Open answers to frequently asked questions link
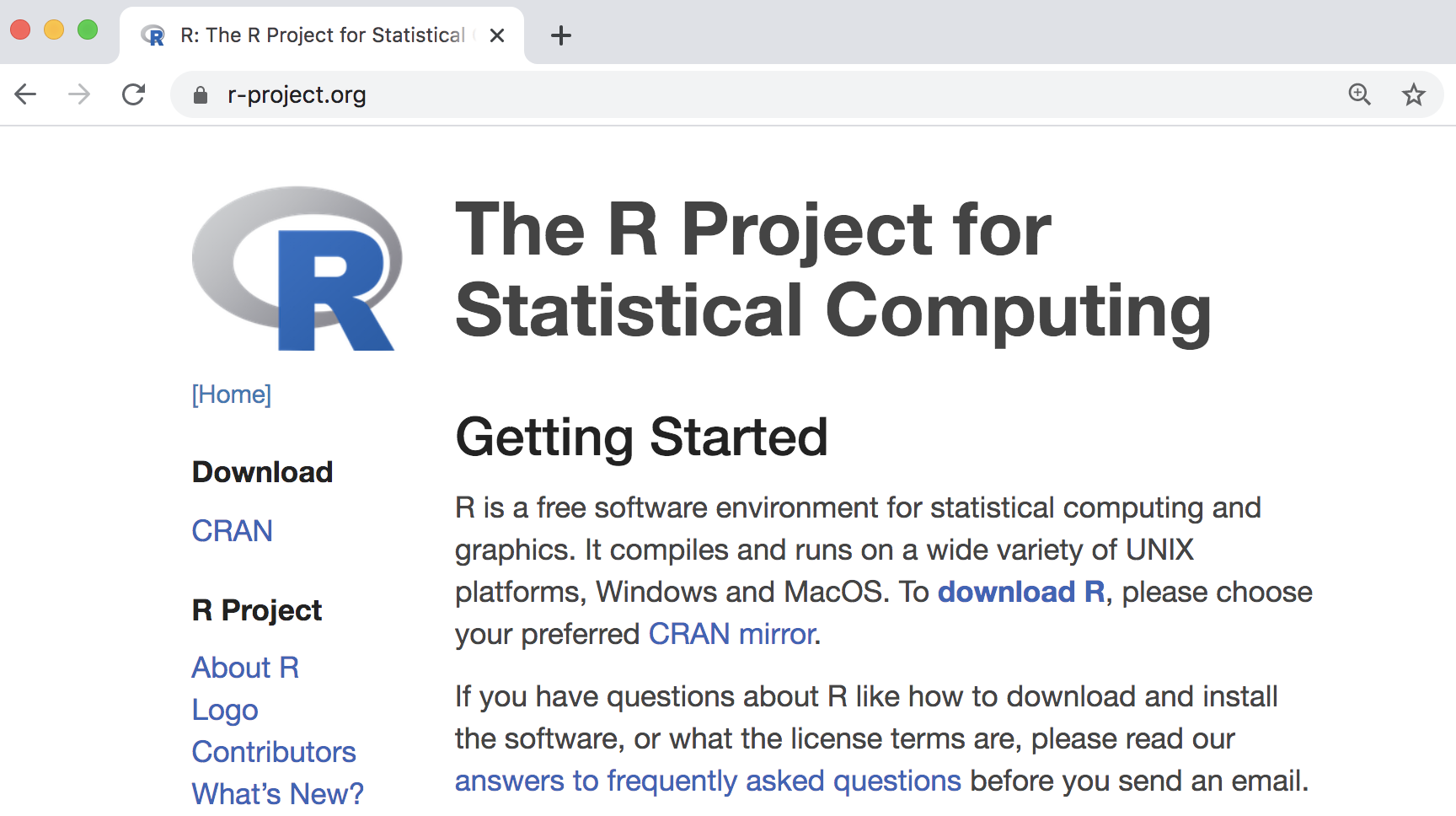Viewport: 1456px width, 816px height. coord(708,781)
